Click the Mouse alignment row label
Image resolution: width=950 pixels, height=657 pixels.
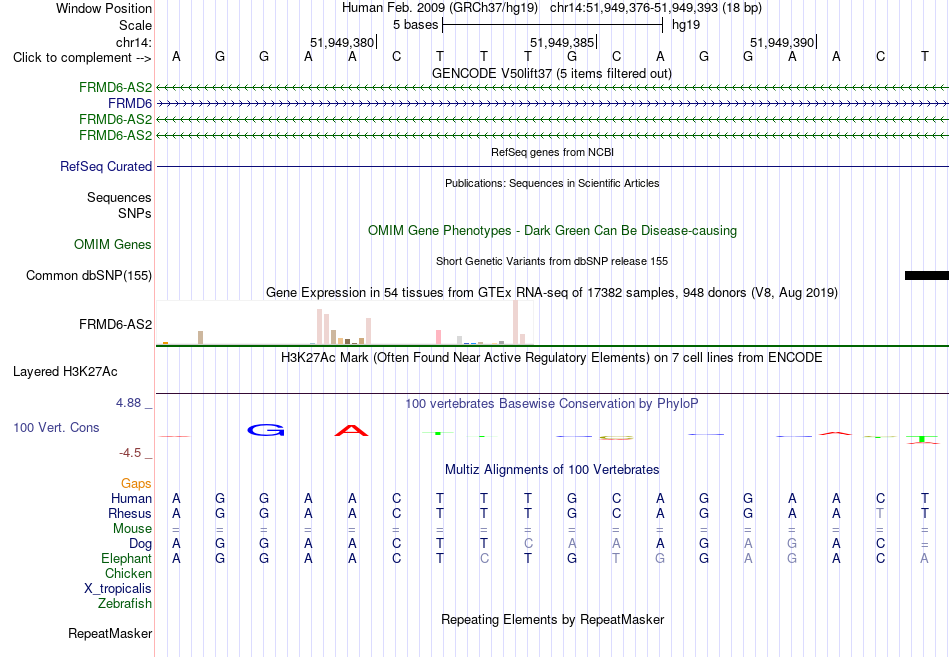[x=132, y=529]
